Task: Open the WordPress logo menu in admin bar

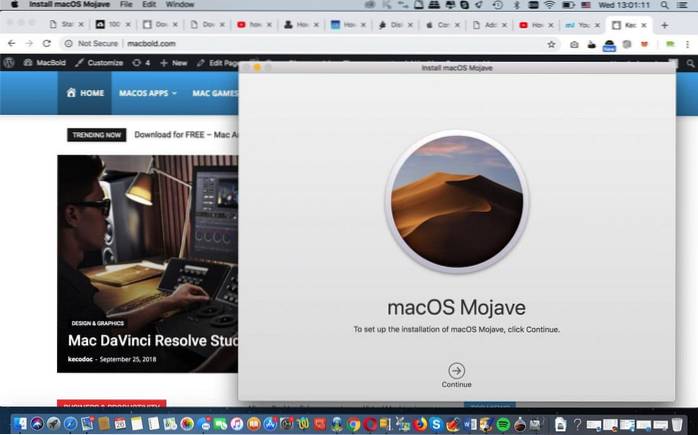Action: coord(9,62)
